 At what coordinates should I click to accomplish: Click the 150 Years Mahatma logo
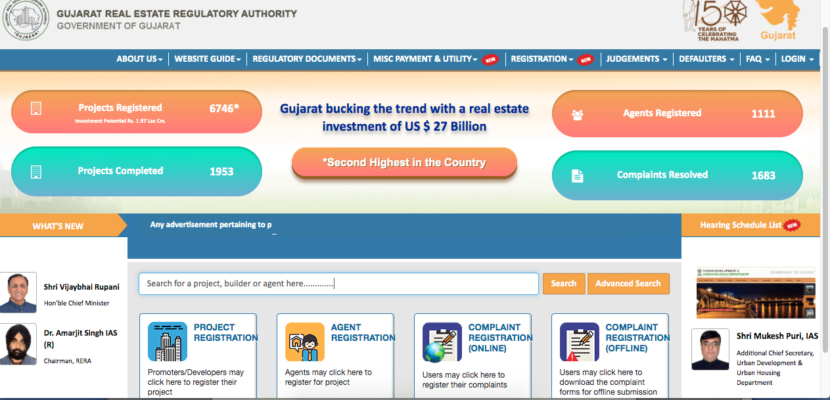coord(715,20)
